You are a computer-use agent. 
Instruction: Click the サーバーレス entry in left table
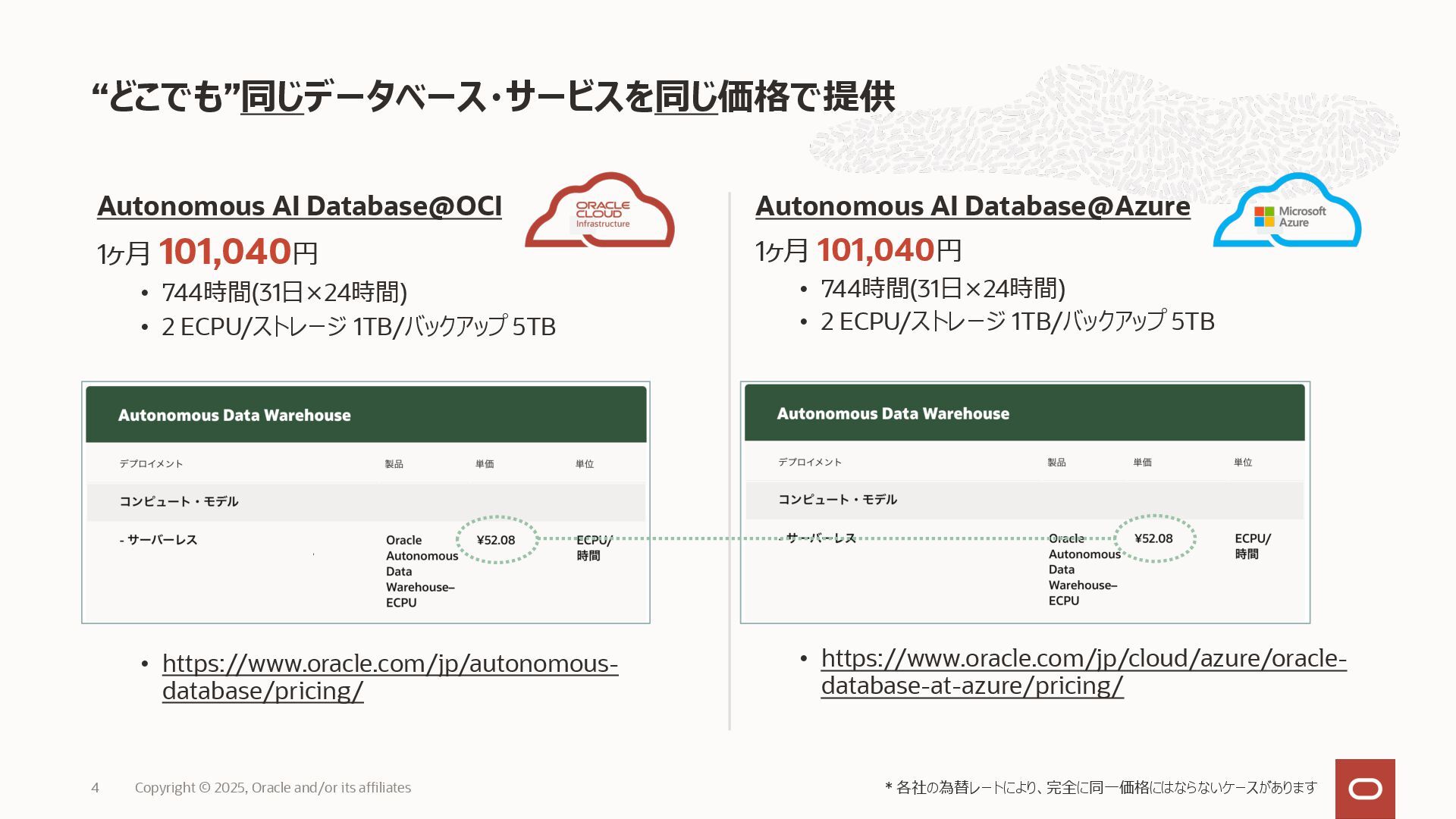tap(159, 540)
